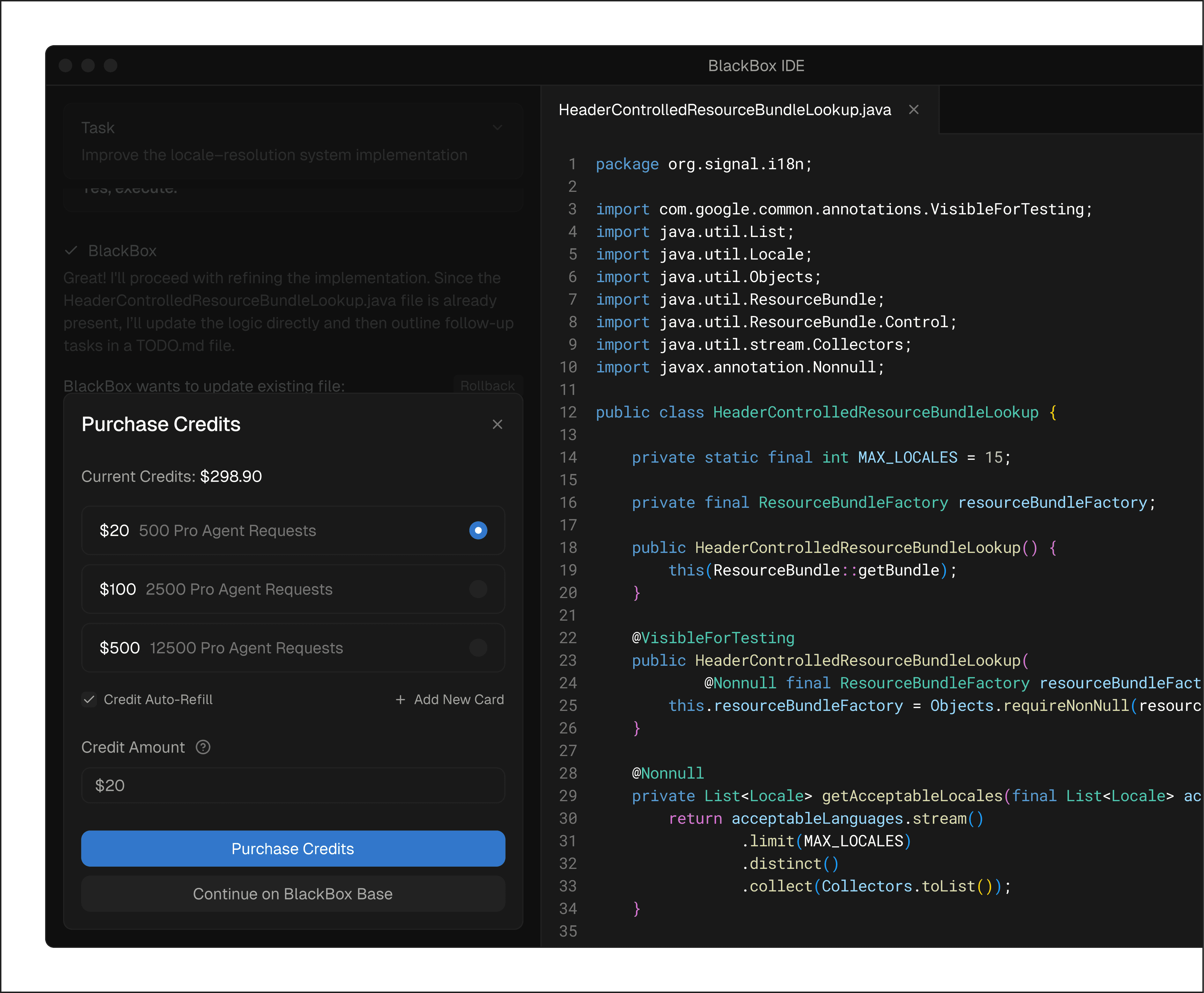Focus the Credit Amount input field
Screen dimensions: 1204x993
coord(293,785)
